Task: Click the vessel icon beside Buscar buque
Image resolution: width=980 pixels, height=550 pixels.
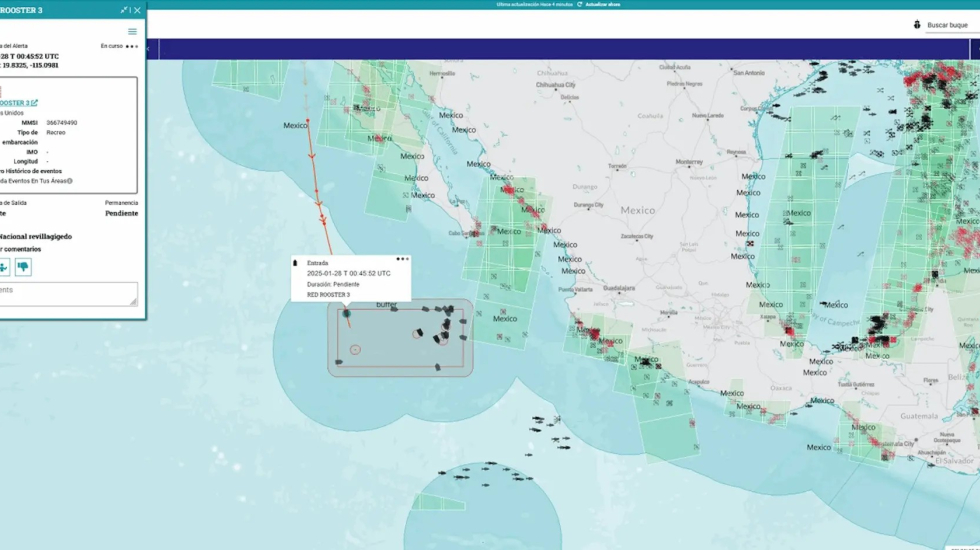Action: click(917, 25)
